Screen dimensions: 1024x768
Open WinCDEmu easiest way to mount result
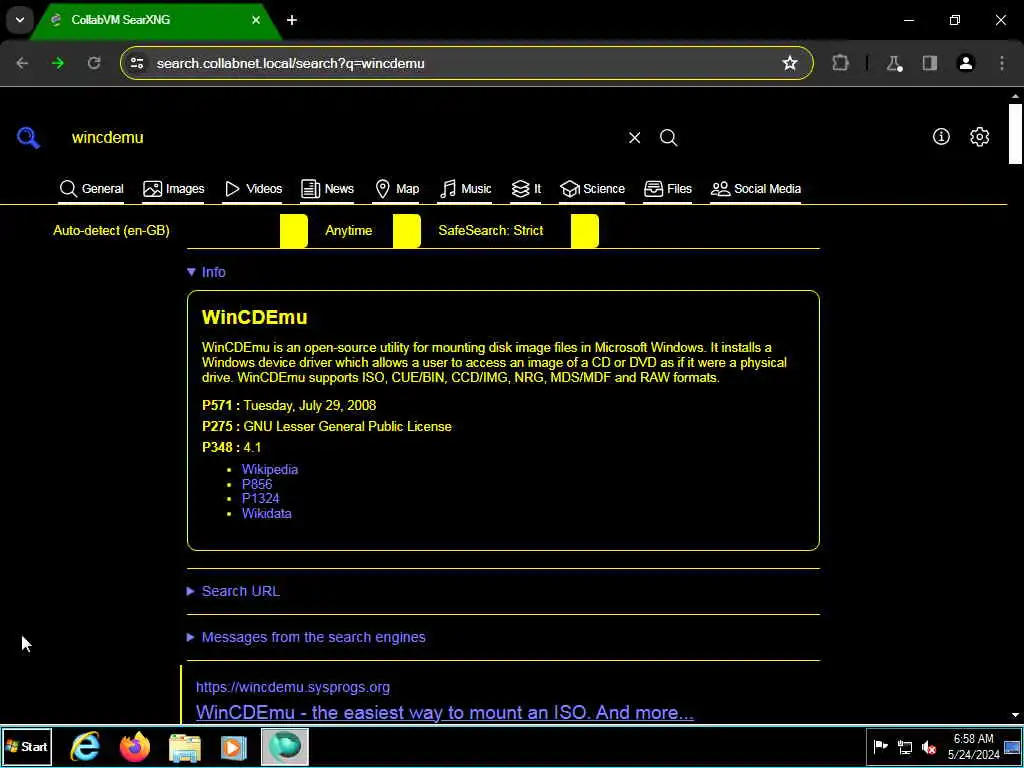pyautogui.click(x=445, y=712)
